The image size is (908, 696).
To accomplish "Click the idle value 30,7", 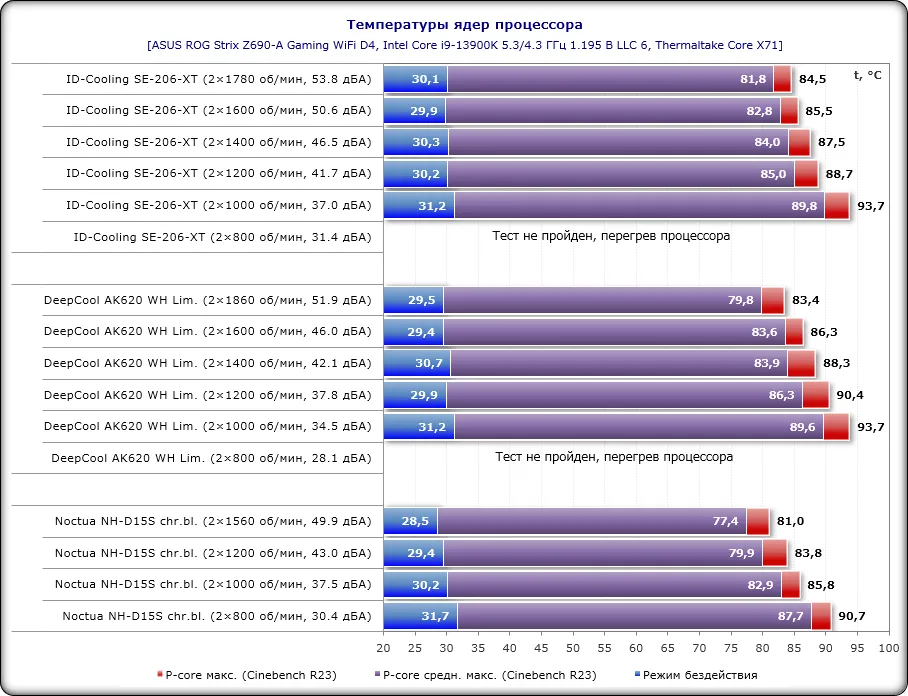I will coord(429,364).
